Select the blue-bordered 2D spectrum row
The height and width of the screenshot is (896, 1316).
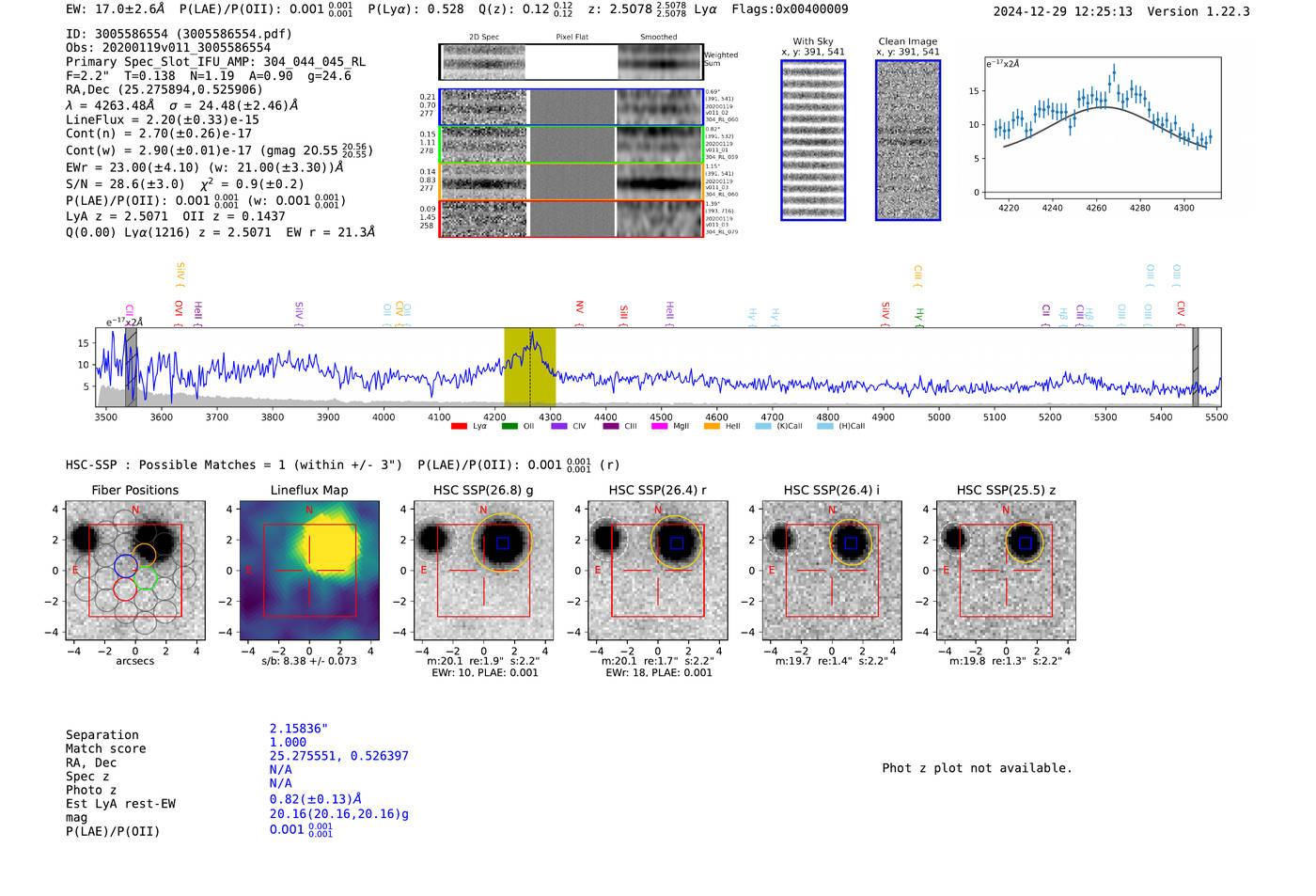click(x=572, y=107)
